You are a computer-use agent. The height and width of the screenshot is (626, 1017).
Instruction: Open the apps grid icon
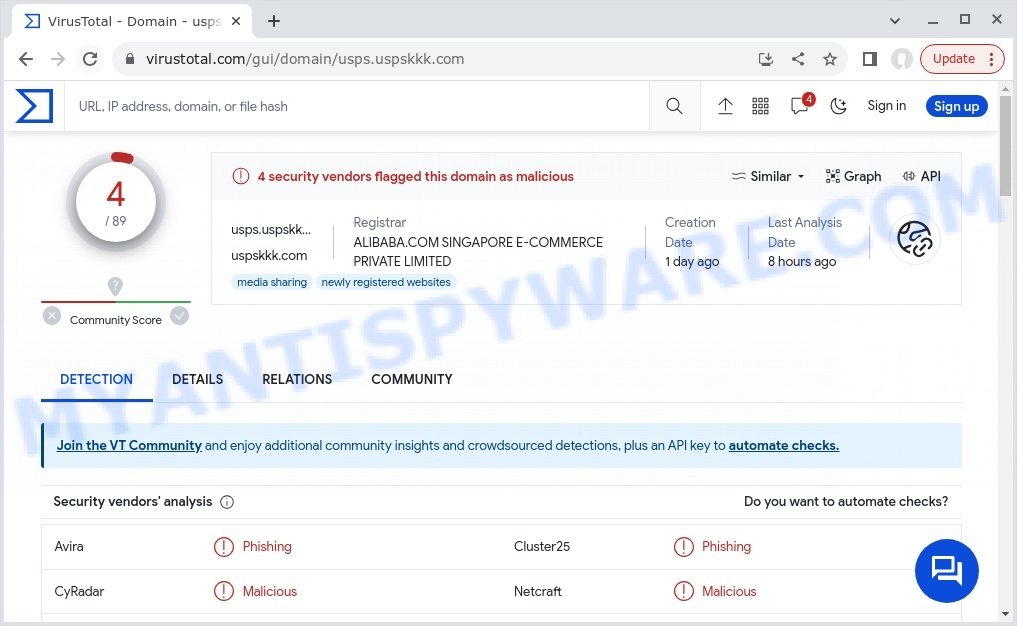760,106
